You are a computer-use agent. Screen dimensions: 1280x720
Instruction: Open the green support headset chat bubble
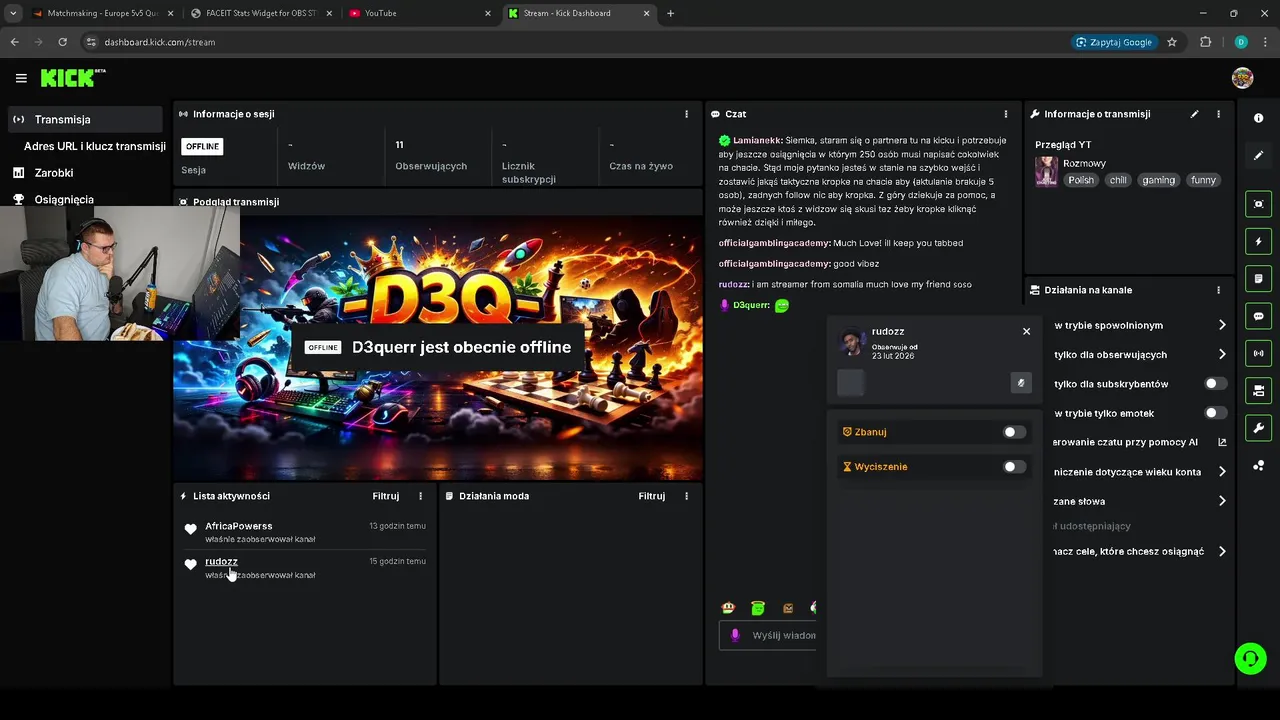tap(1250, 658)
